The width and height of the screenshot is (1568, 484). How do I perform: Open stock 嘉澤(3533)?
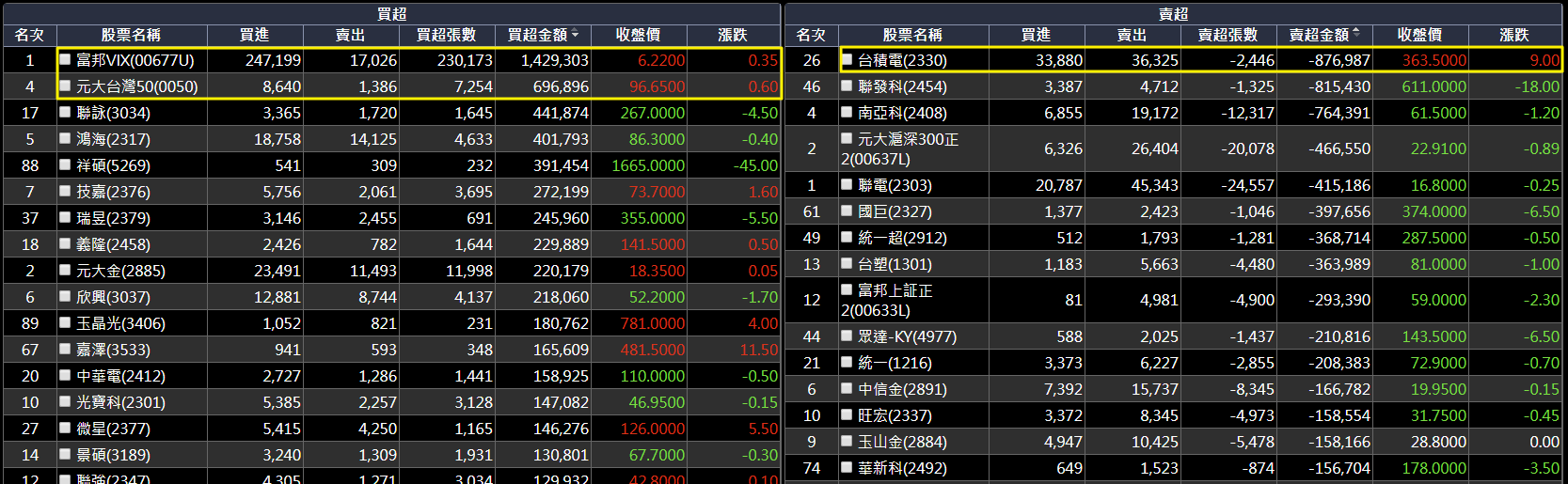point(113,350)
